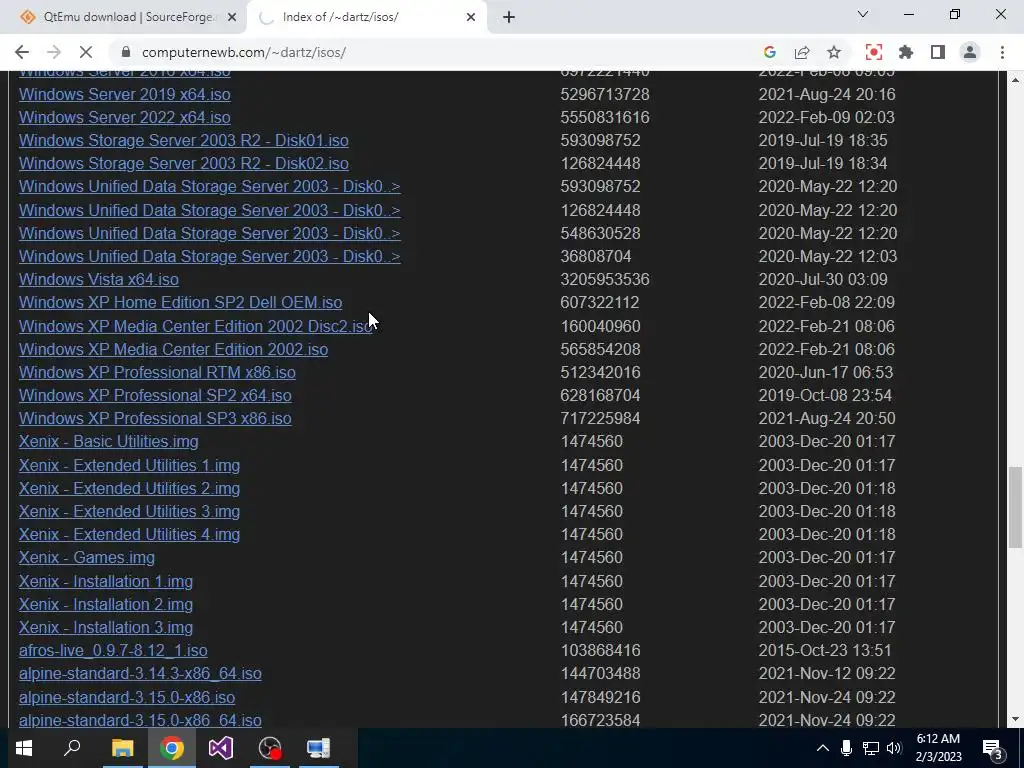The width and height of the screenshot is (1024, 768).
Task: Download alpine-standard-3.15.0-x86.iso
Action: coord(127,697)
